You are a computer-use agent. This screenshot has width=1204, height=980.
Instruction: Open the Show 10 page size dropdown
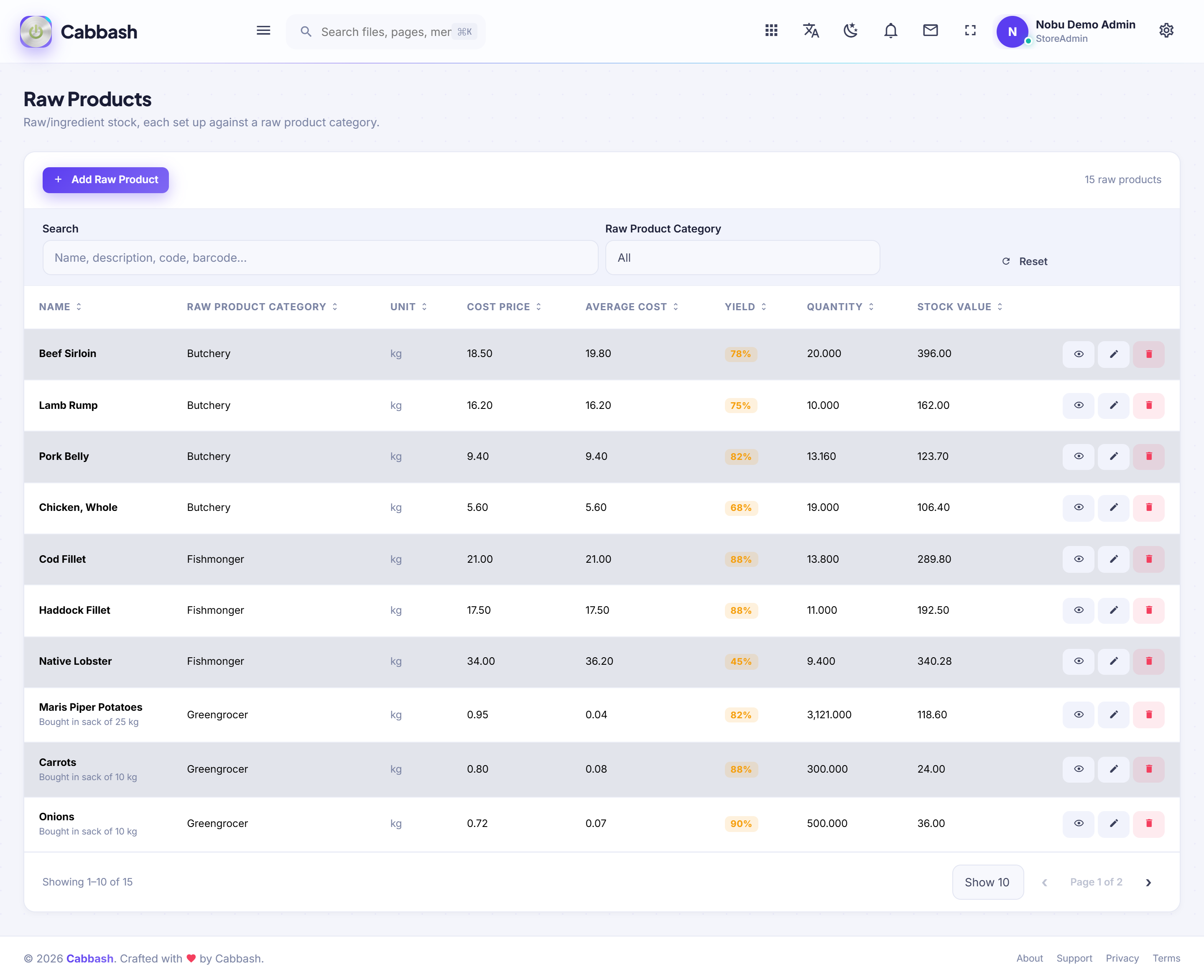[987, 882]
